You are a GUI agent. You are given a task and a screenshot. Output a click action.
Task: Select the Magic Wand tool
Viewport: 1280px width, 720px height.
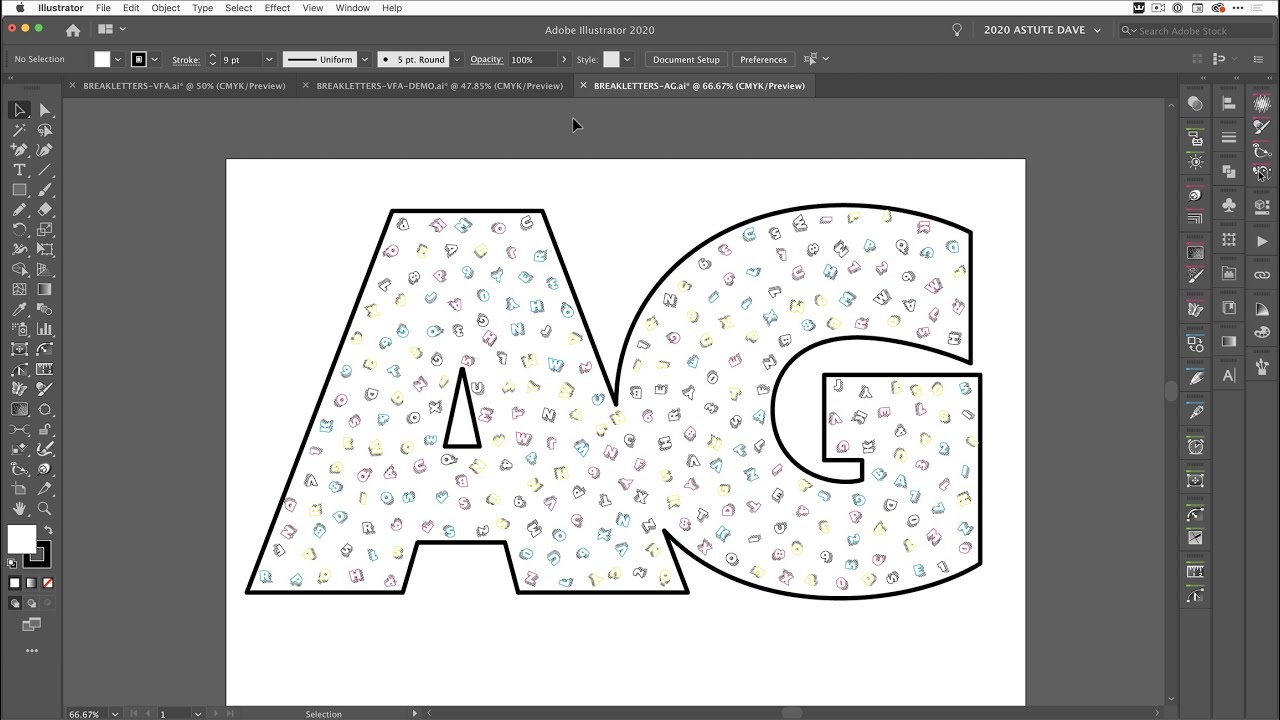click(20, 130)
